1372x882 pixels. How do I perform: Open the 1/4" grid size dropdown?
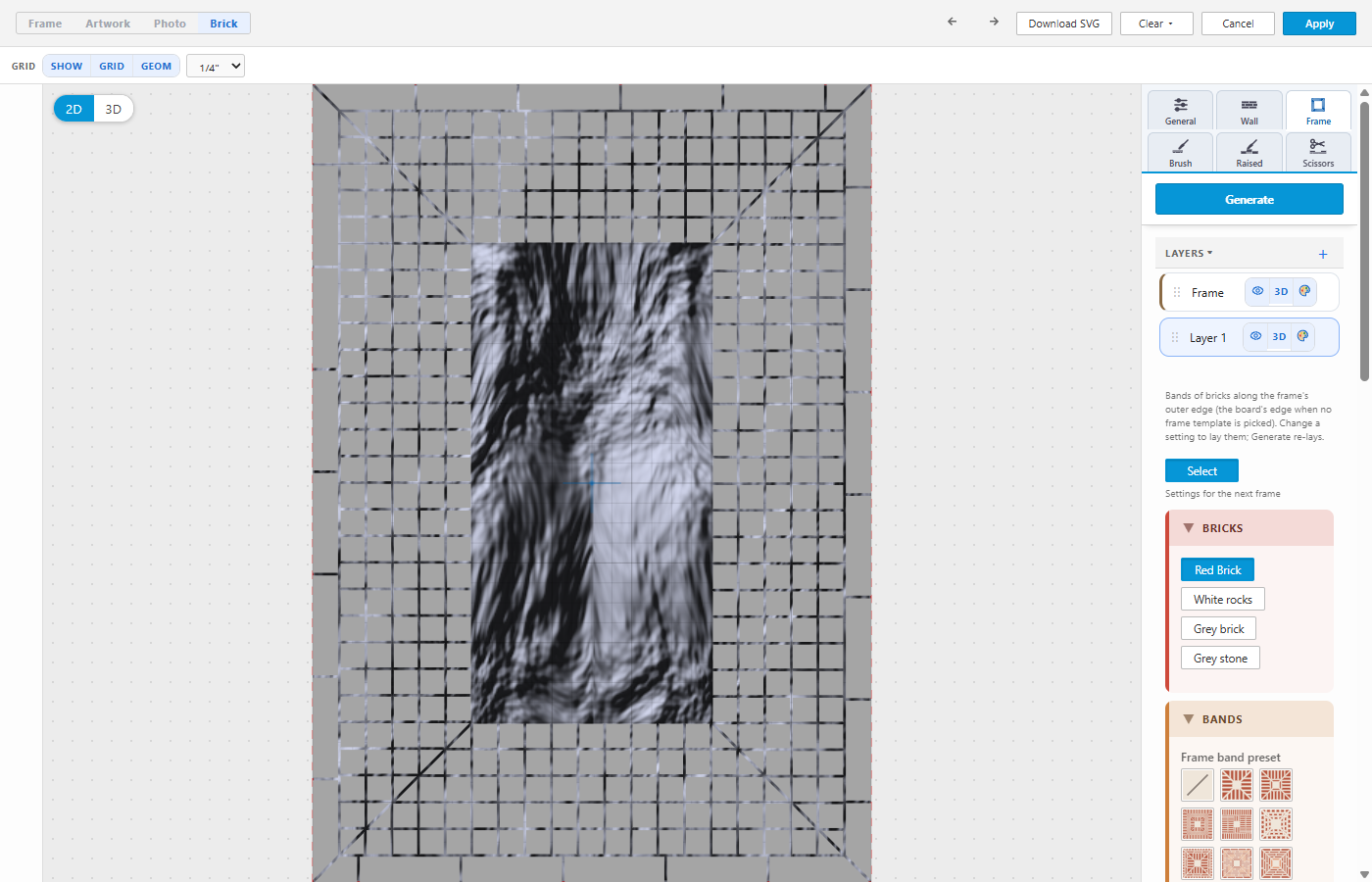coord(216,67)
